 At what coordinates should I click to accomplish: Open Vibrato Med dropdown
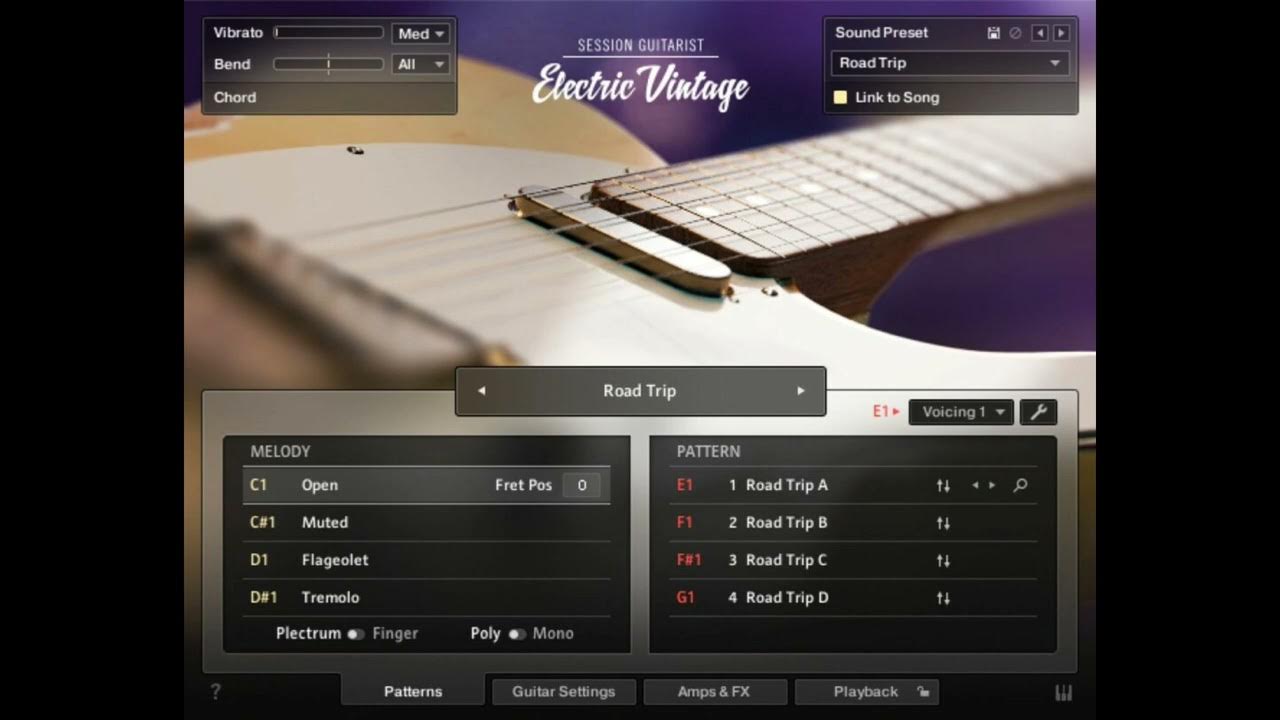(421, 34)
